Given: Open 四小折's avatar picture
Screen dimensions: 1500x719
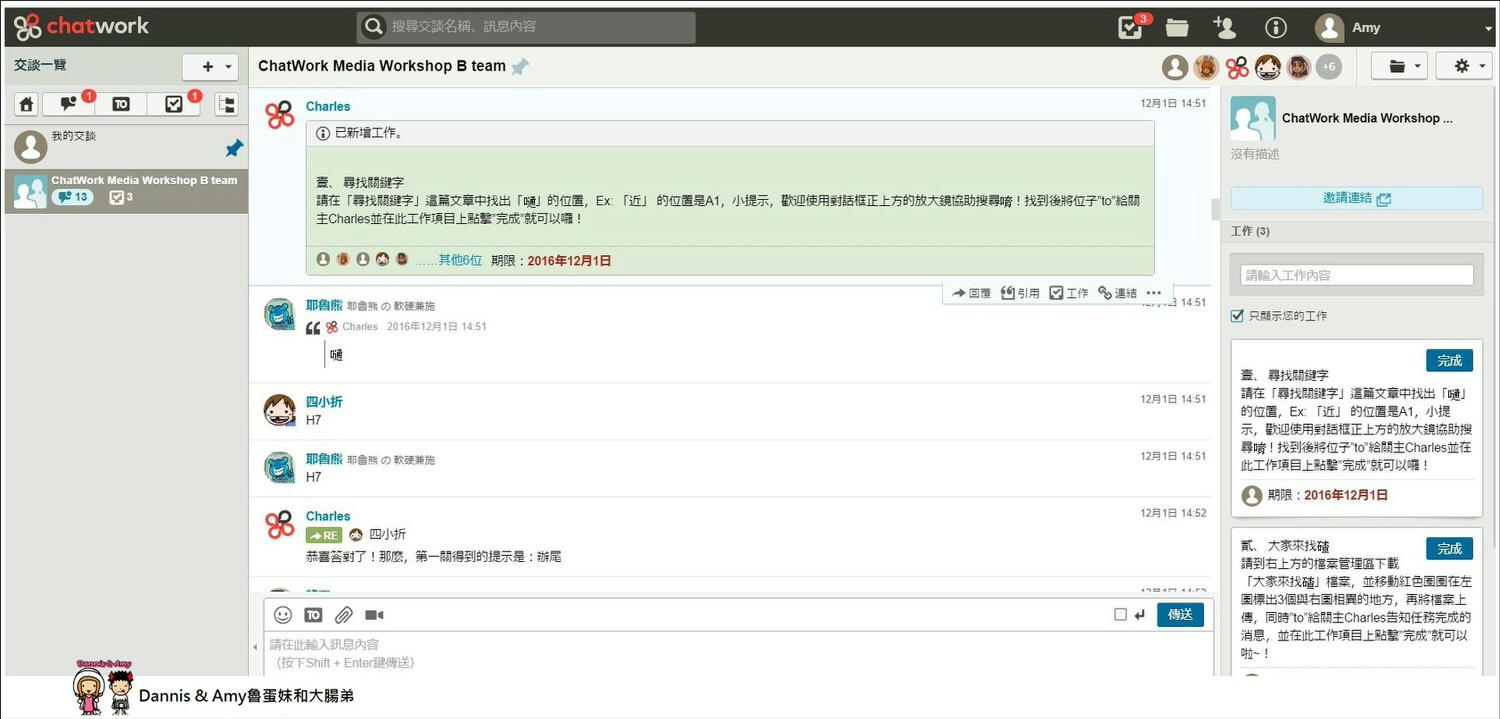Looking at the screenshot, I should pyautogui.click(x=279, y=410).
